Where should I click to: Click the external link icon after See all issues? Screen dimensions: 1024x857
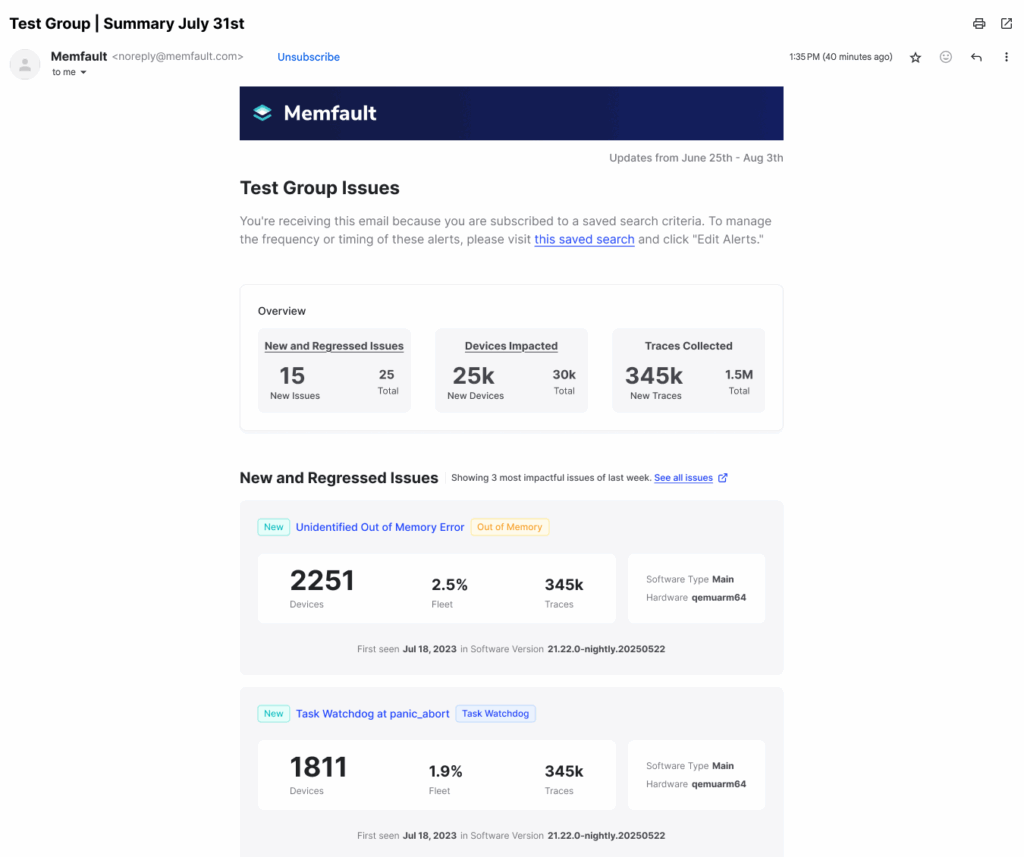[723, 477]
